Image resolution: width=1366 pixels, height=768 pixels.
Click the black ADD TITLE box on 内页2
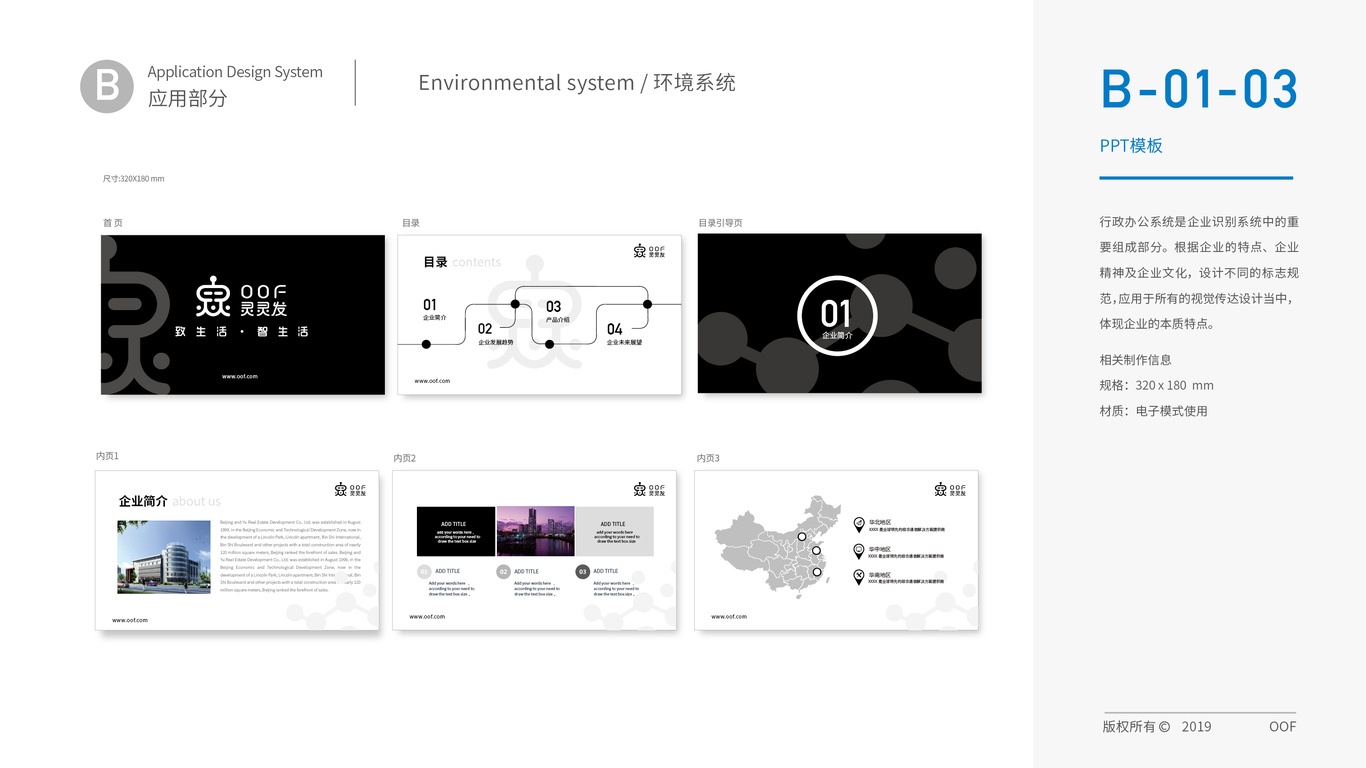click(456, 531)
